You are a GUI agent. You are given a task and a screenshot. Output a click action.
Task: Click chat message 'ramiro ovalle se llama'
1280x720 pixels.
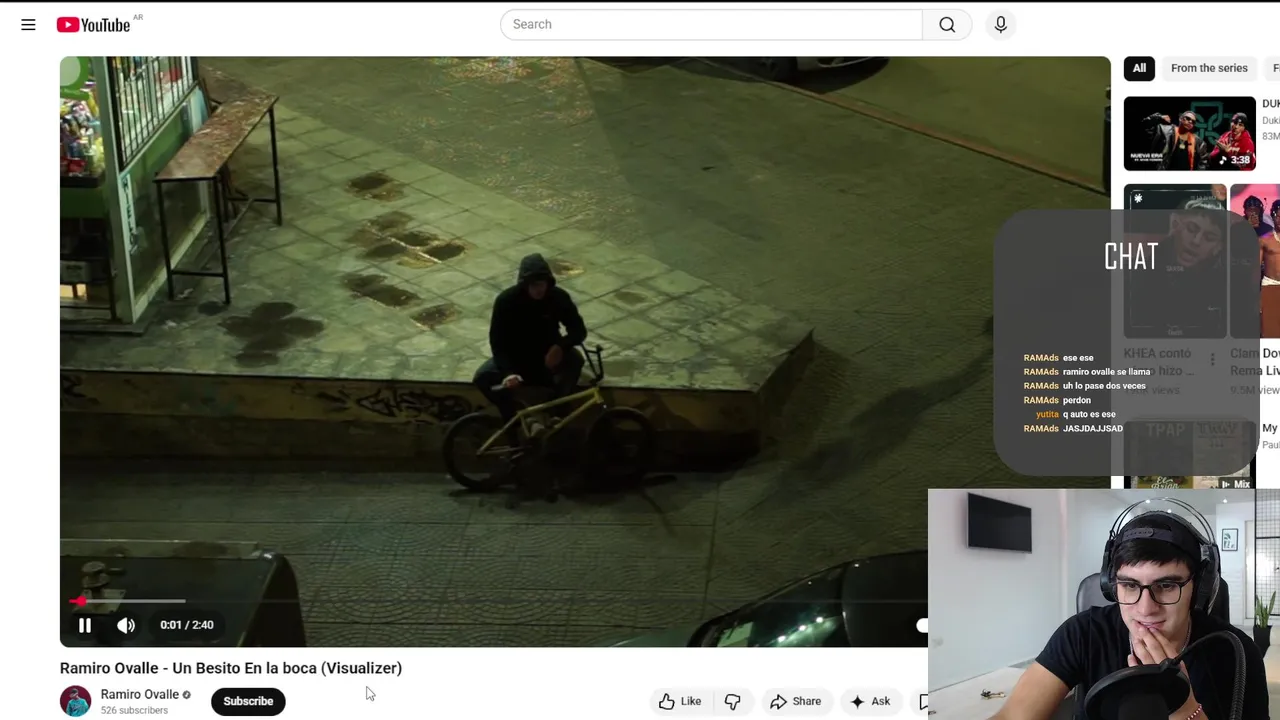(1106, 372)
